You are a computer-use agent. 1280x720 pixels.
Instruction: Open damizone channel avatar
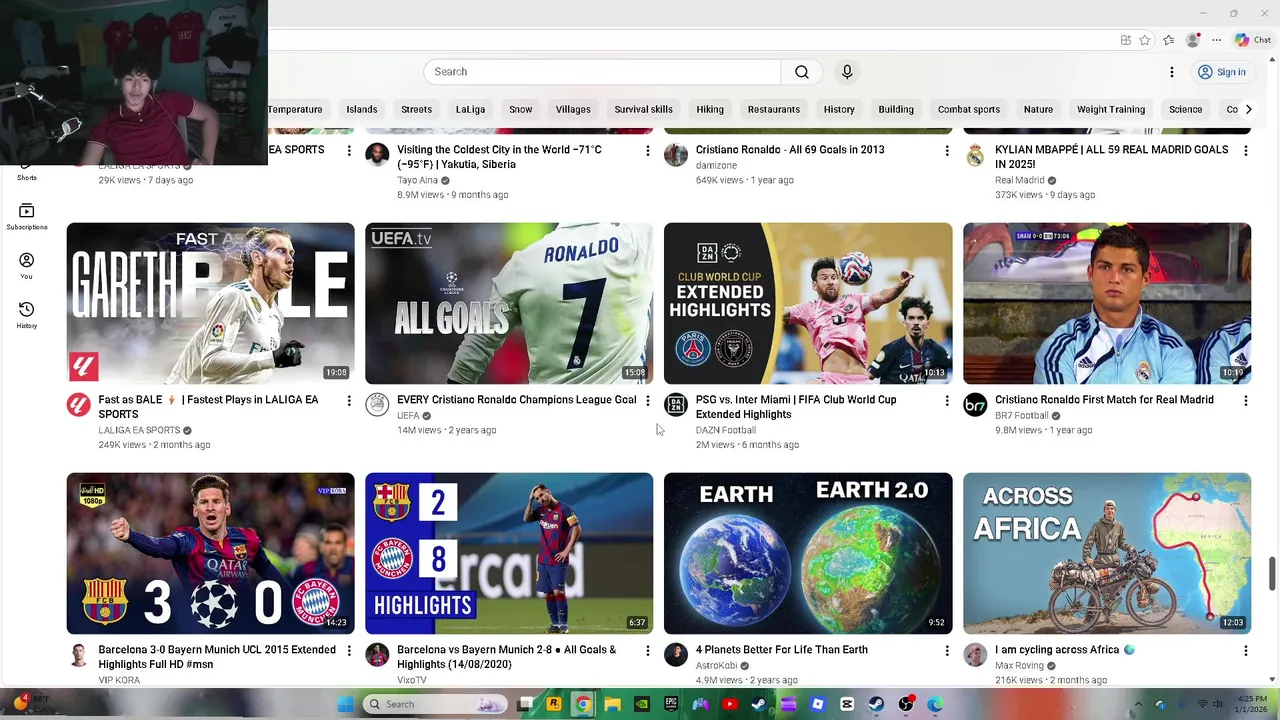click(x=676, y=154)
